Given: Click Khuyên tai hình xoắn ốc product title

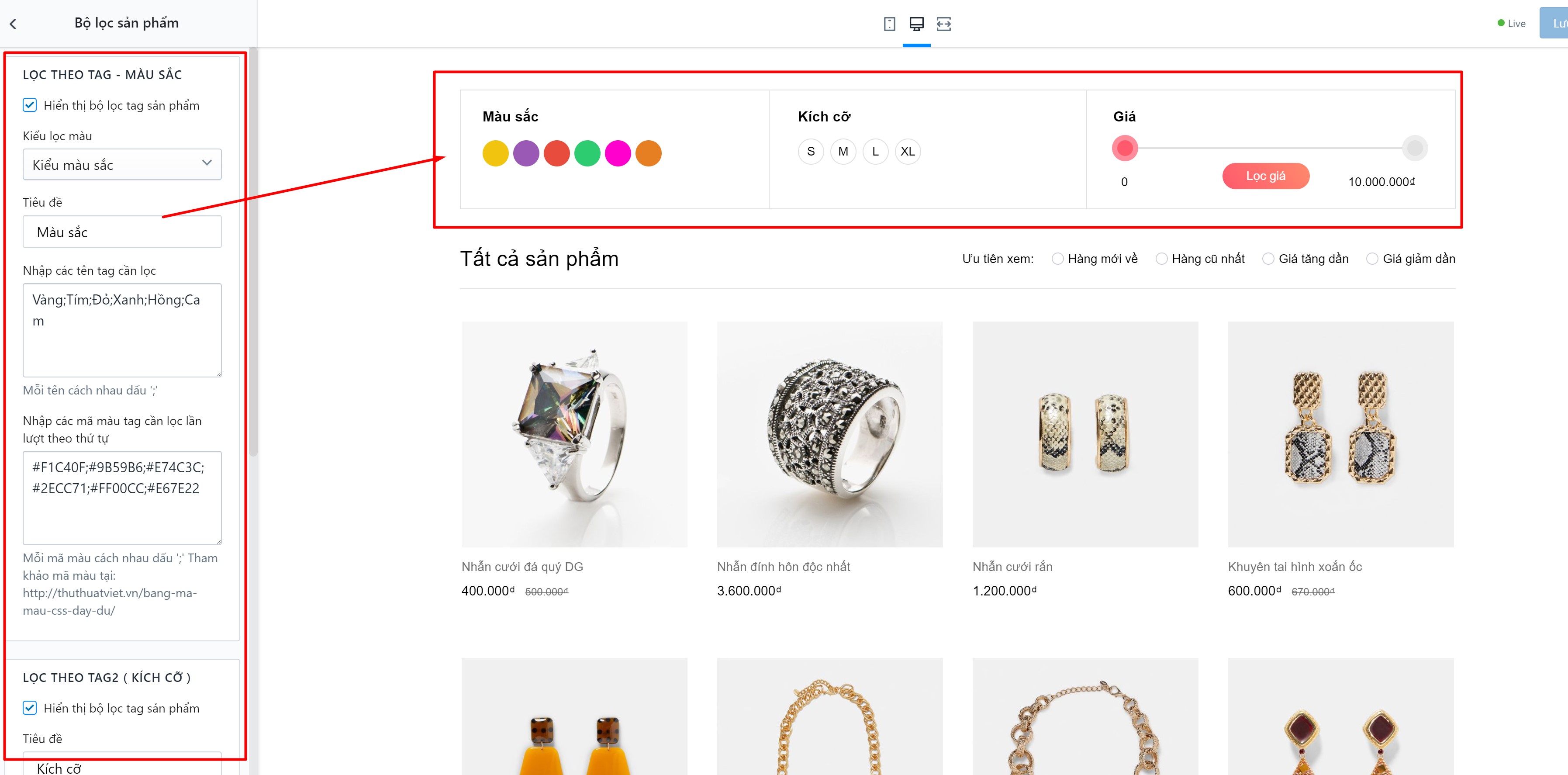Looking at the screenshot, I should pos(1295,567).
